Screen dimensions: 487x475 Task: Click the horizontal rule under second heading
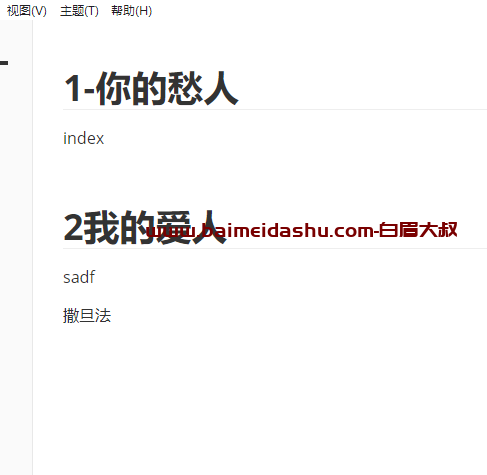tap(275, 248)
